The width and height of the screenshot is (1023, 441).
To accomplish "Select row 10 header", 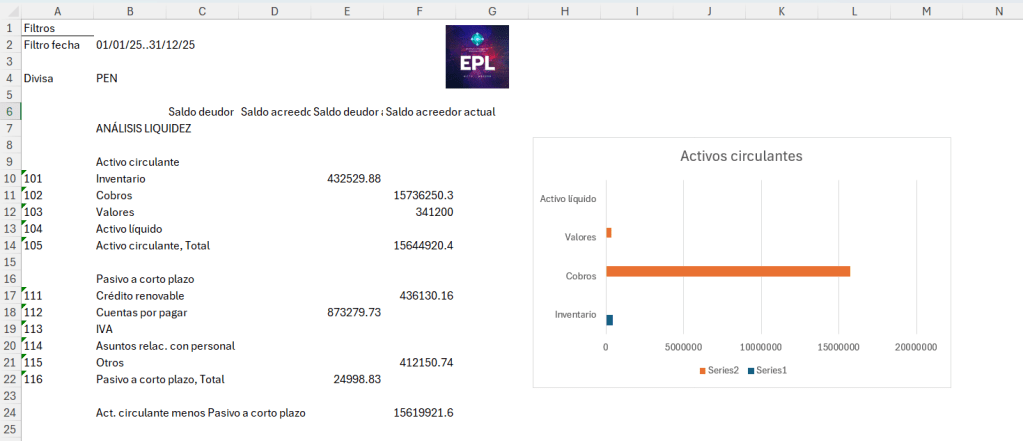I will point(10,178).
